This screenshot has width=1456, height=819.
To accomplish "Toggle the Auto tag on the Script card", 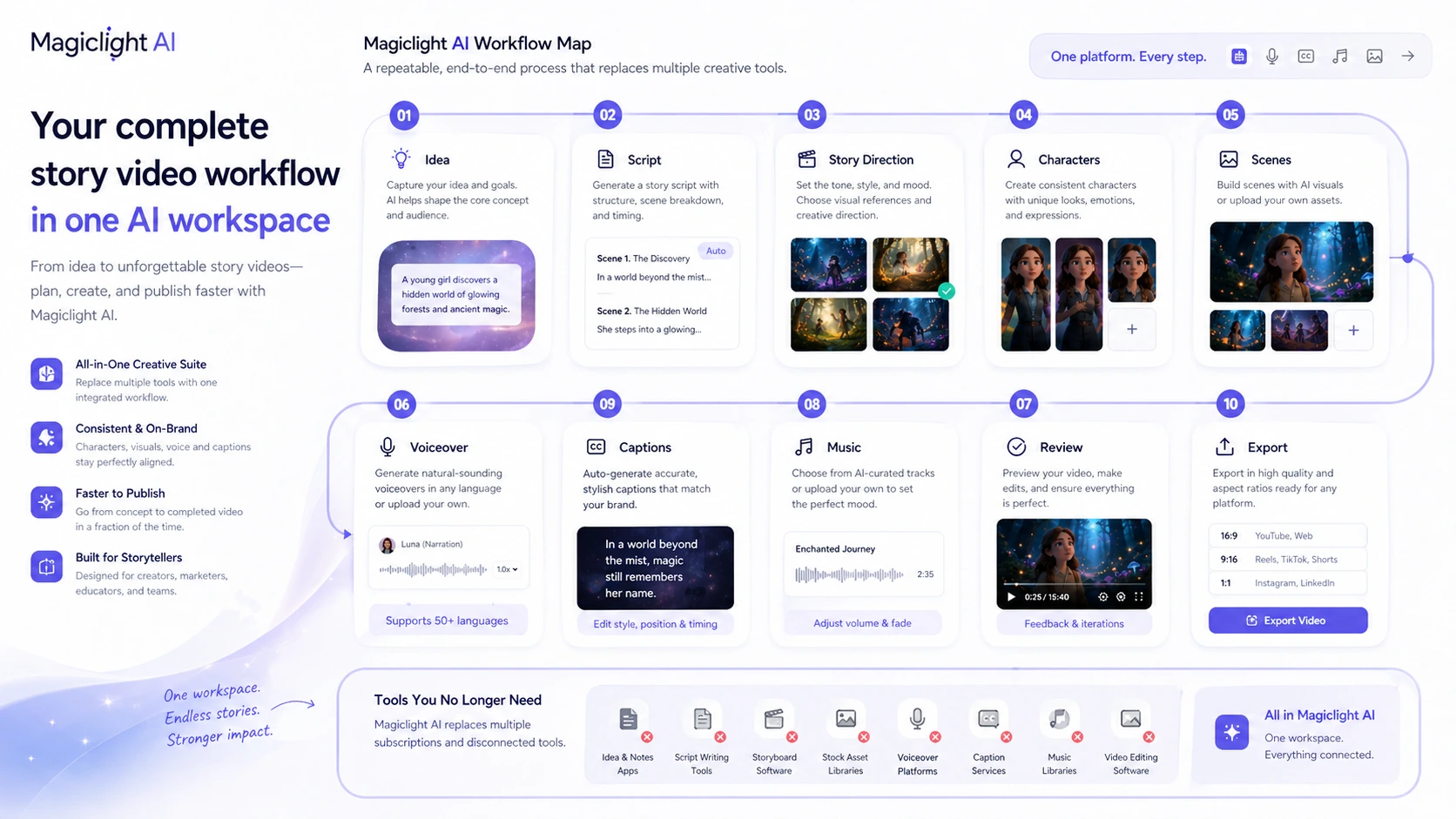I will [x=716, y=251].
